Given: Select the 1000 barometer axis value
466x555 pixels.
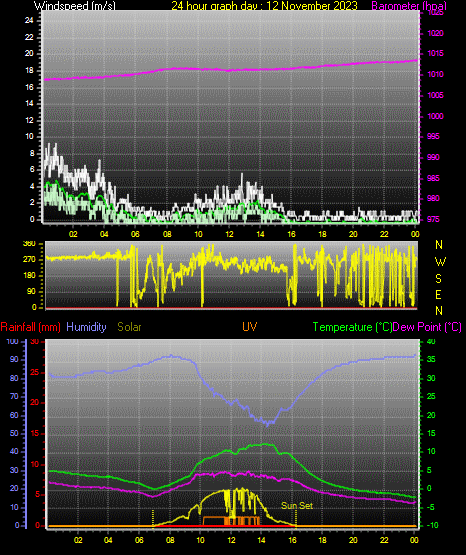Looking at the screenshot, I should (x=435, y=116).
